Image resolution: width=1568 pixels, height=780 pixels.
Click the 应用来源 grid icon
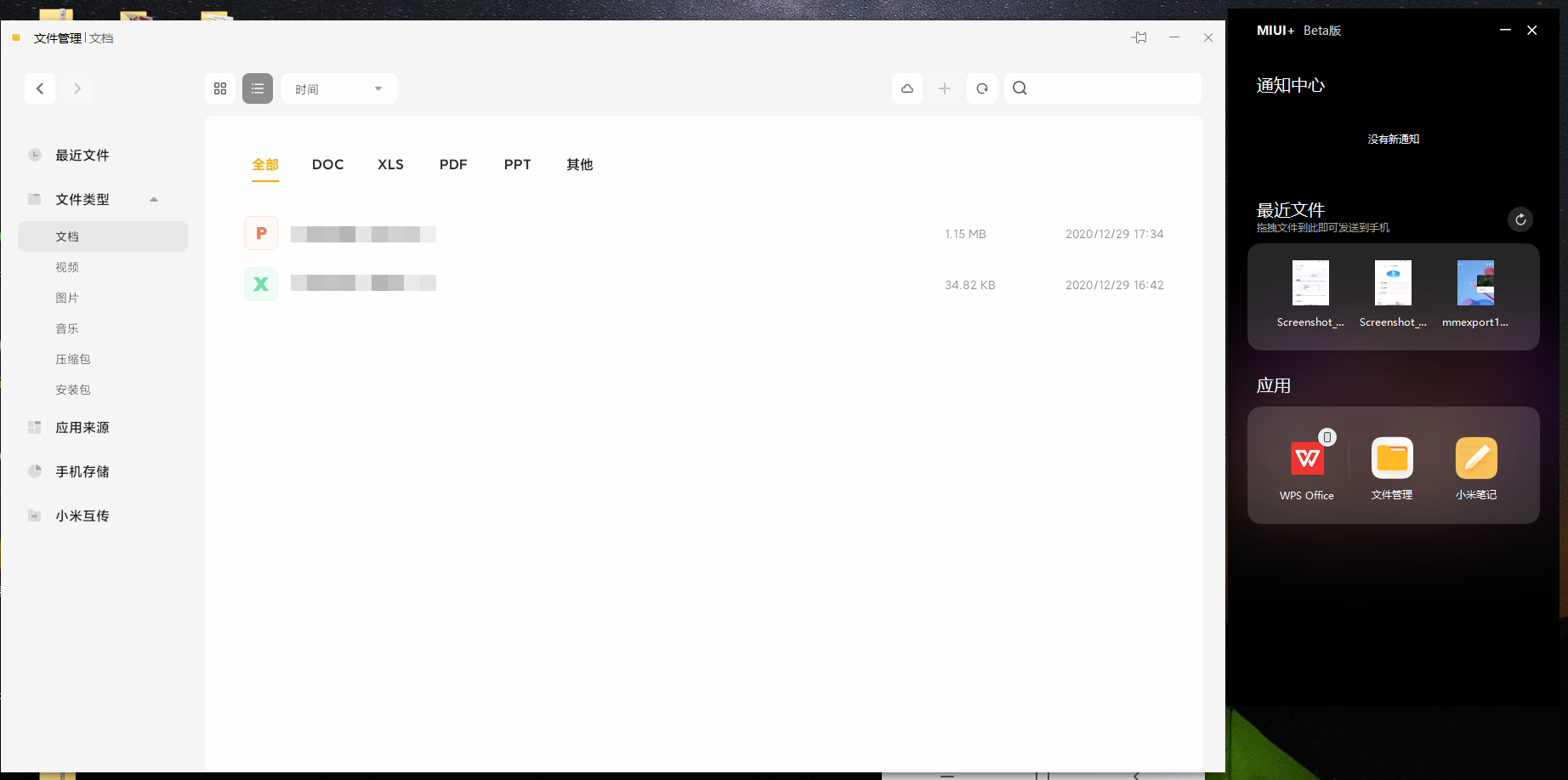[x=35, y=427]
